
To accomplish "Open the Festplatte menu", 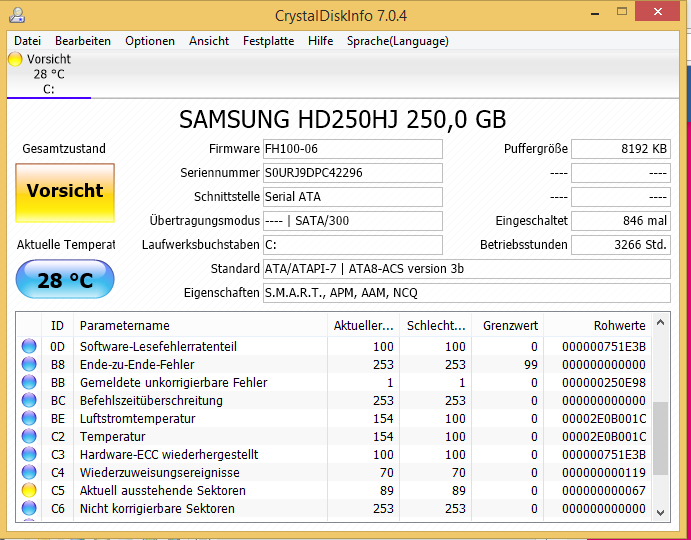I will click(268, 41).
